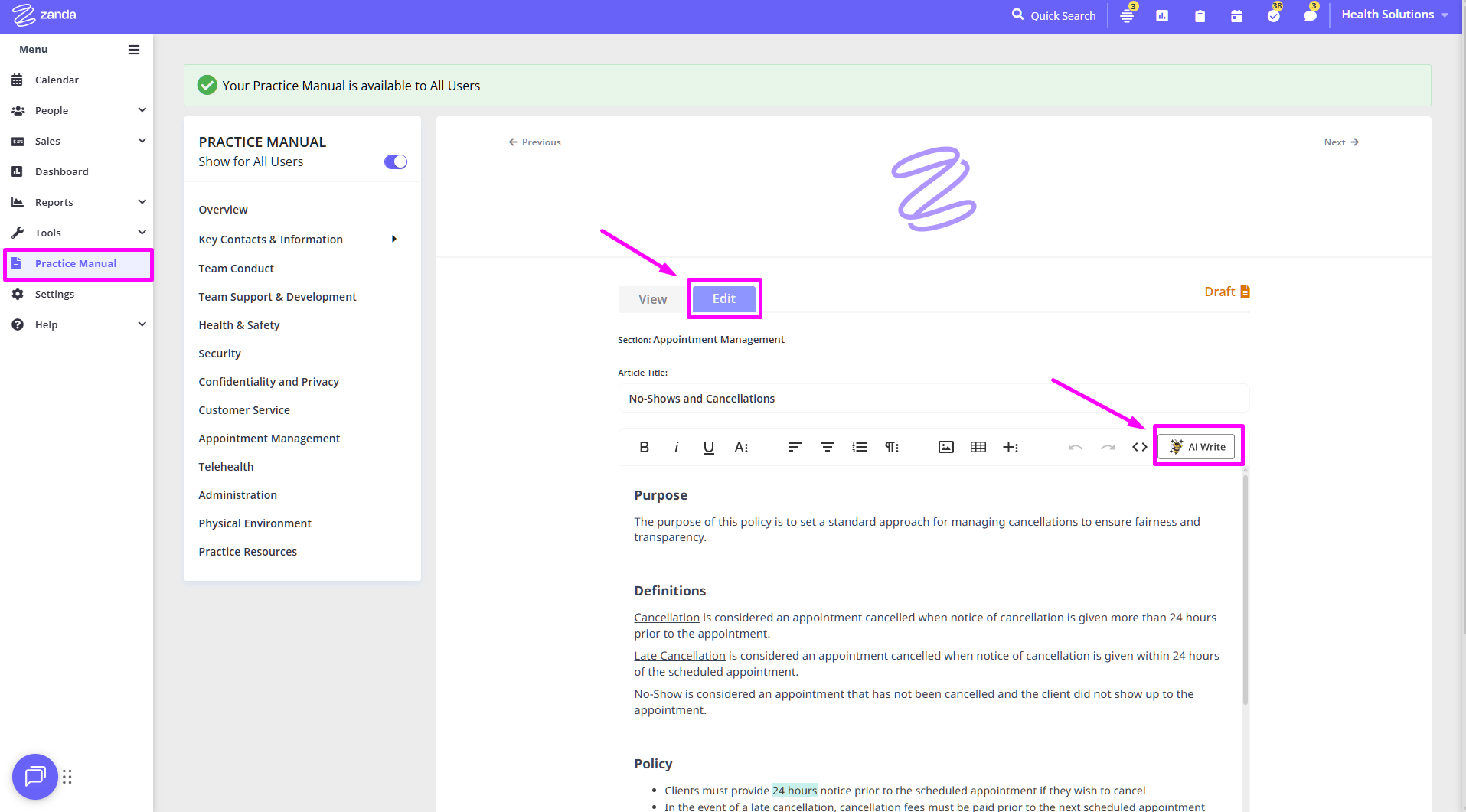Open Telehealth section in Practice Manual
Viewport: 1466px width, 812px height.
(226, 467)
